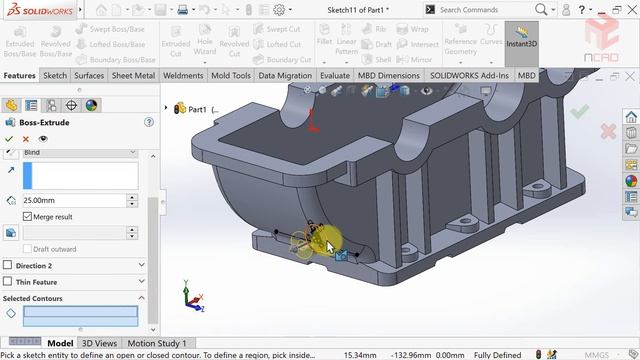Open the FeatureManager design tree tab icon

11,105
